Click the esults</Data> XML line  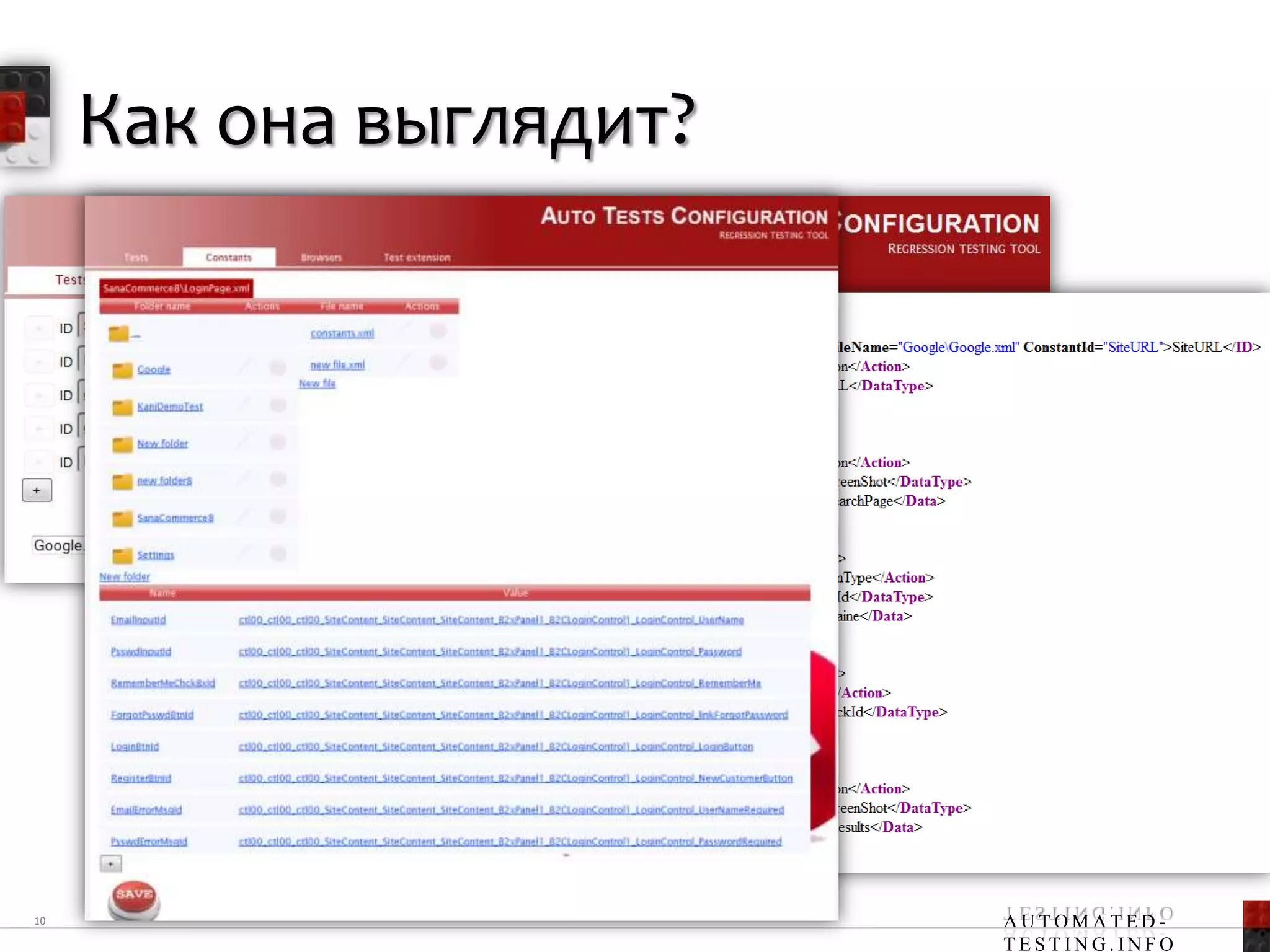[881, 827]
